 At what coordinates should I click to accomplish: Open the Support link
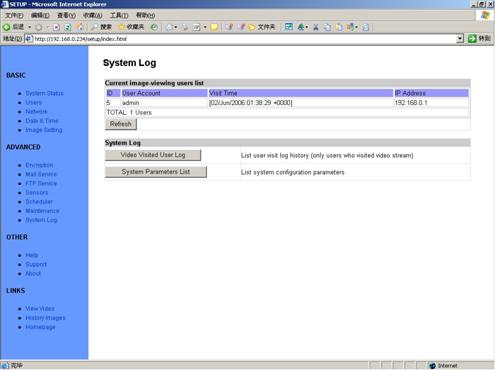[x=36, y=264]
